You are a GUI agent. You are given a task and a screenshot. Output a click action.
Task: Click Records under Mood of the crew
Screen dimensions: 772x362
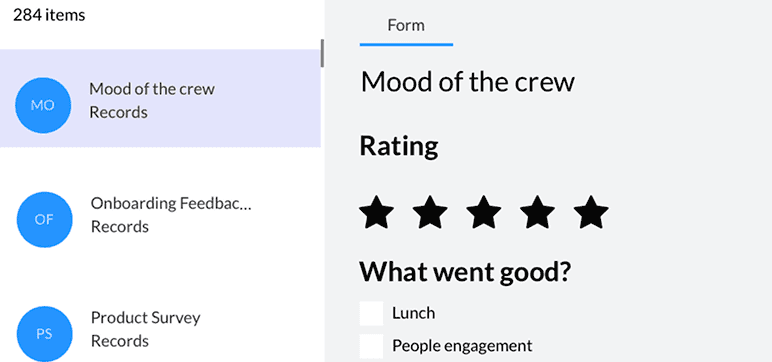[118, 112]
